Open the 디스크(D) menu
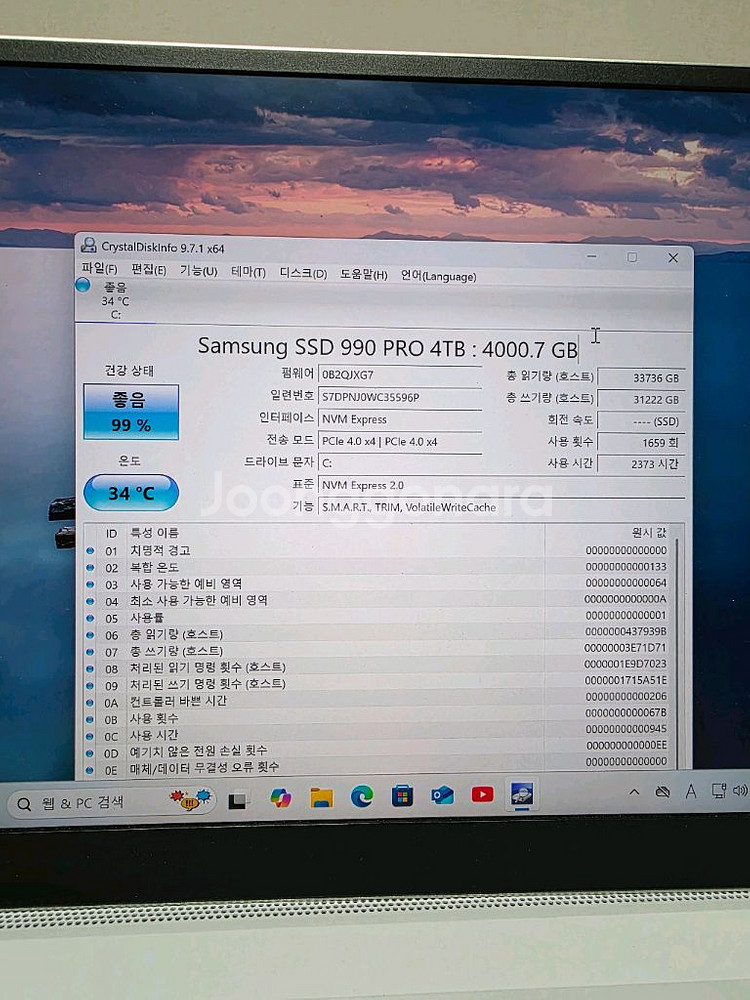Screen dimensions: 750x1000 pos(303,274)
